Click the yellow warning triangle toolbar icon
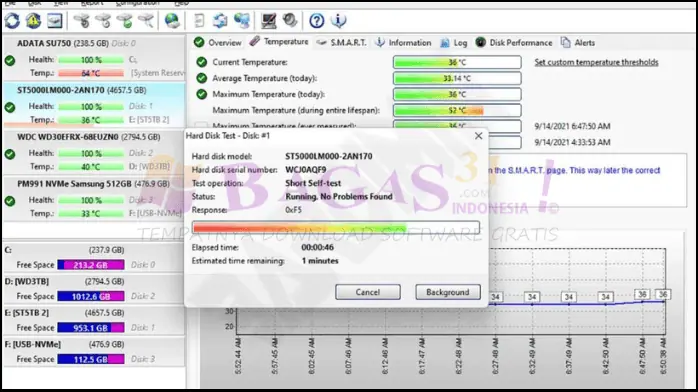The width and height of the screenshot is (698, 392). pyautogui.click(x=33, y=20)
